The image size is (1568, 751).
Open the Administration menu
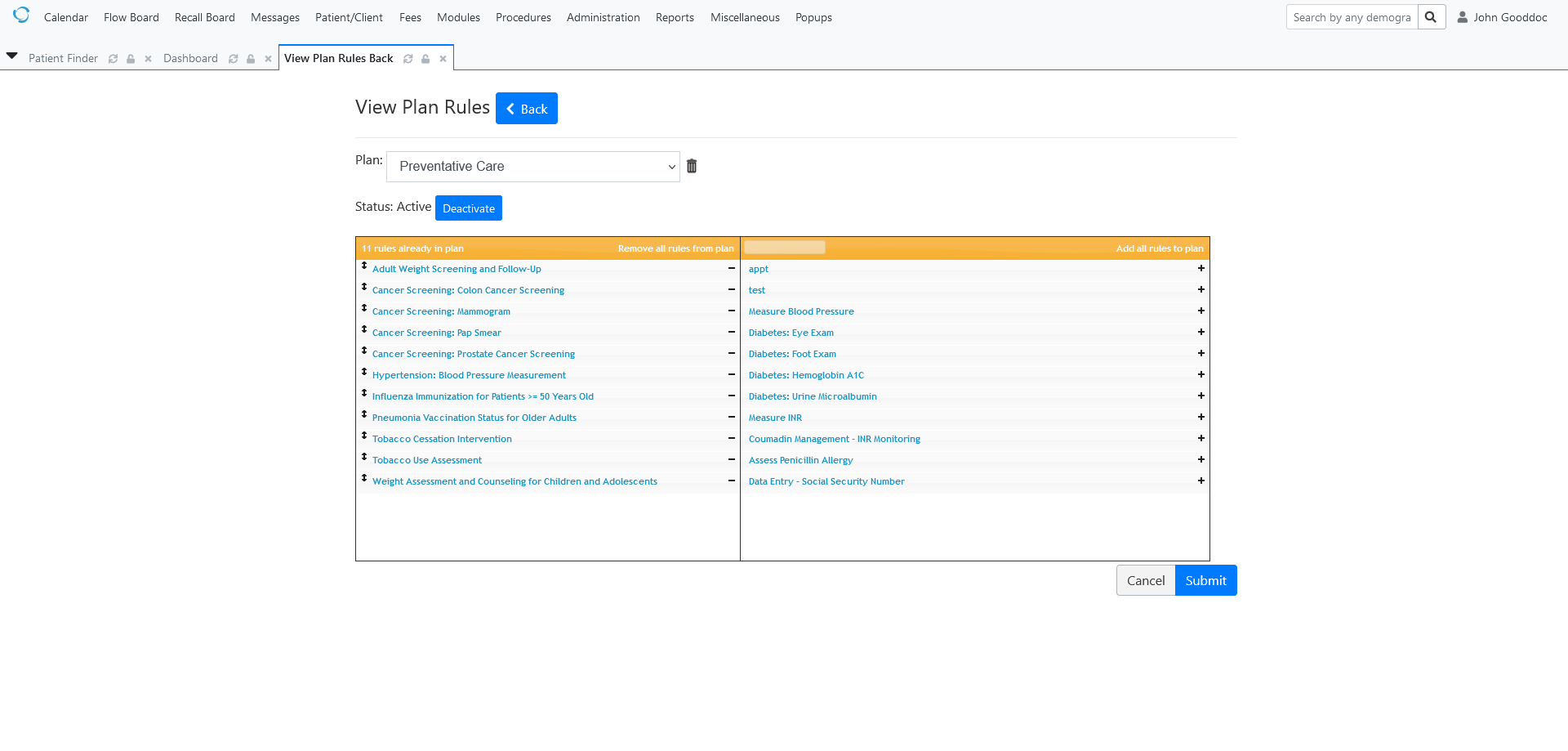[x=603, y=17]
